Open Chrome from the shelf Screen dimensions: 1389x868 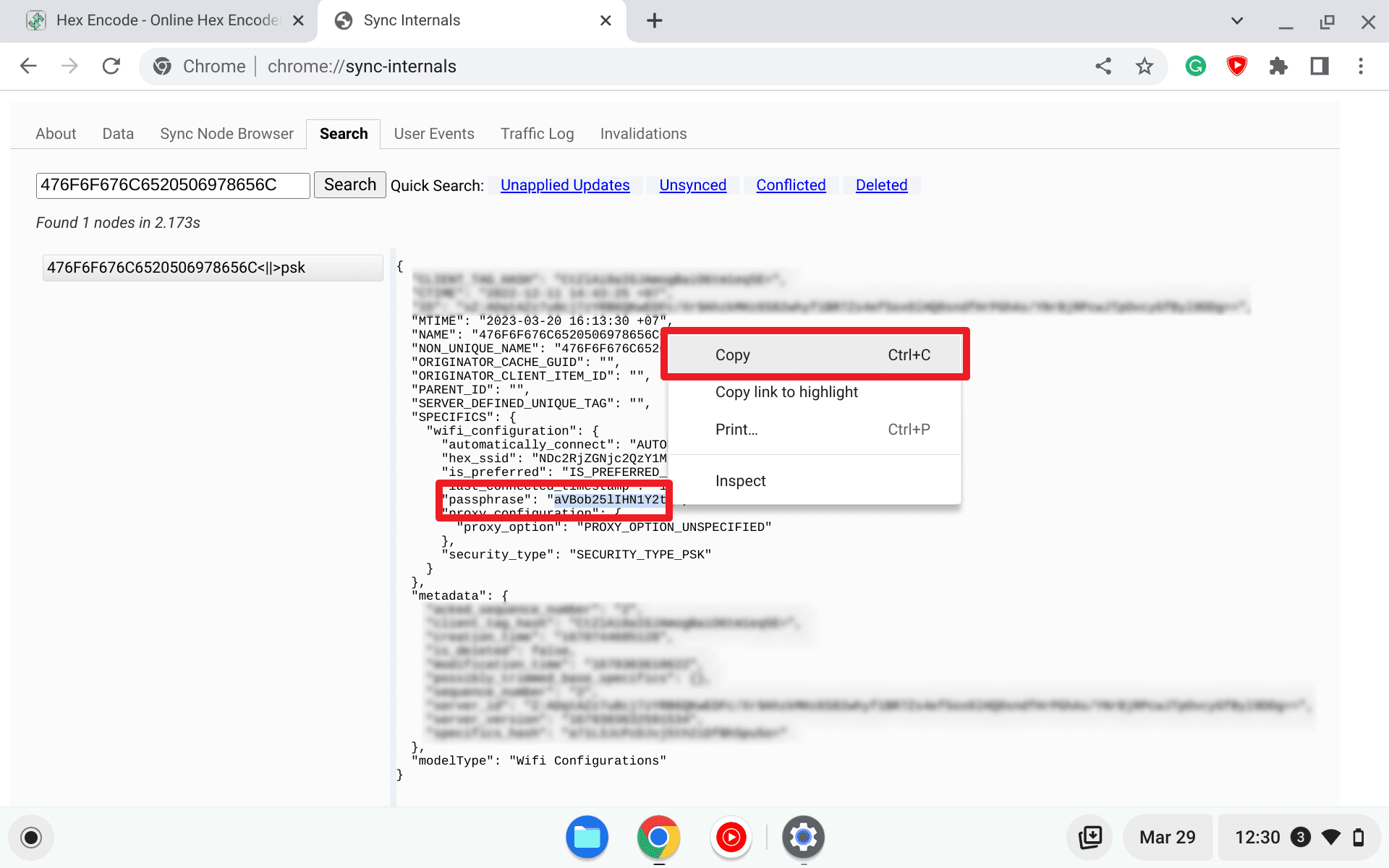[x=658, y=838]
